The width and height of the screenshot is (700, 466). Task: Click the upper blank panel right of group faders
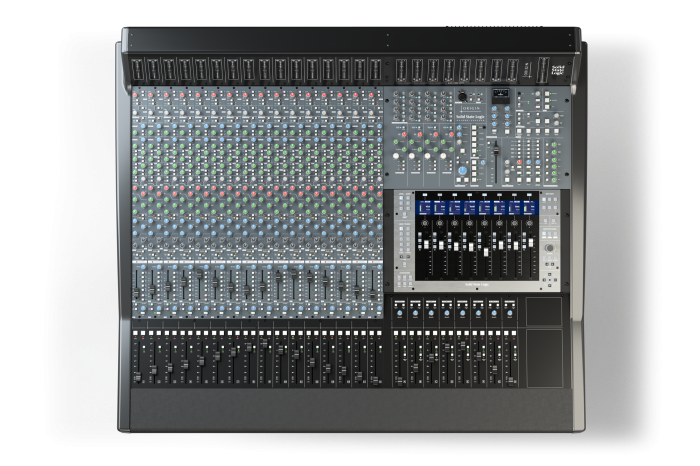coord(544,311)
